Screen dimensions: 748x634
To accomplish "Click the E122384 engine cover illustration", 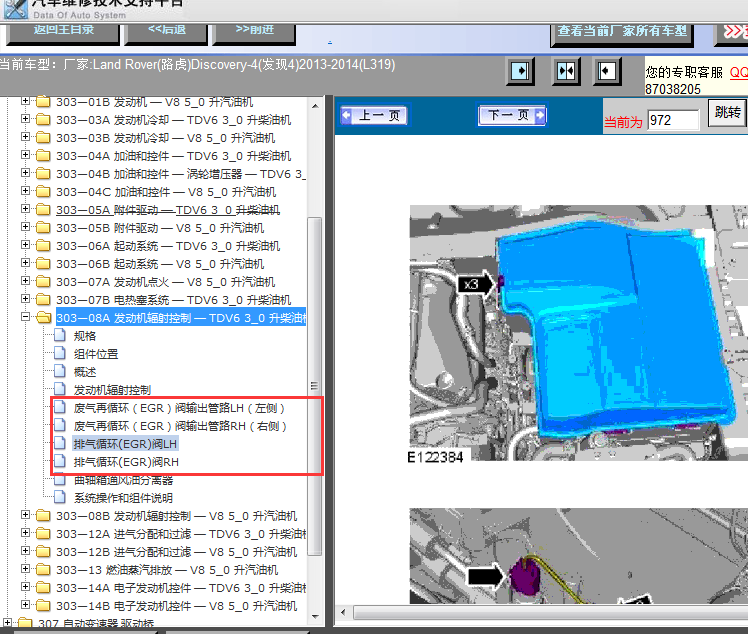I will click(579, 333).
